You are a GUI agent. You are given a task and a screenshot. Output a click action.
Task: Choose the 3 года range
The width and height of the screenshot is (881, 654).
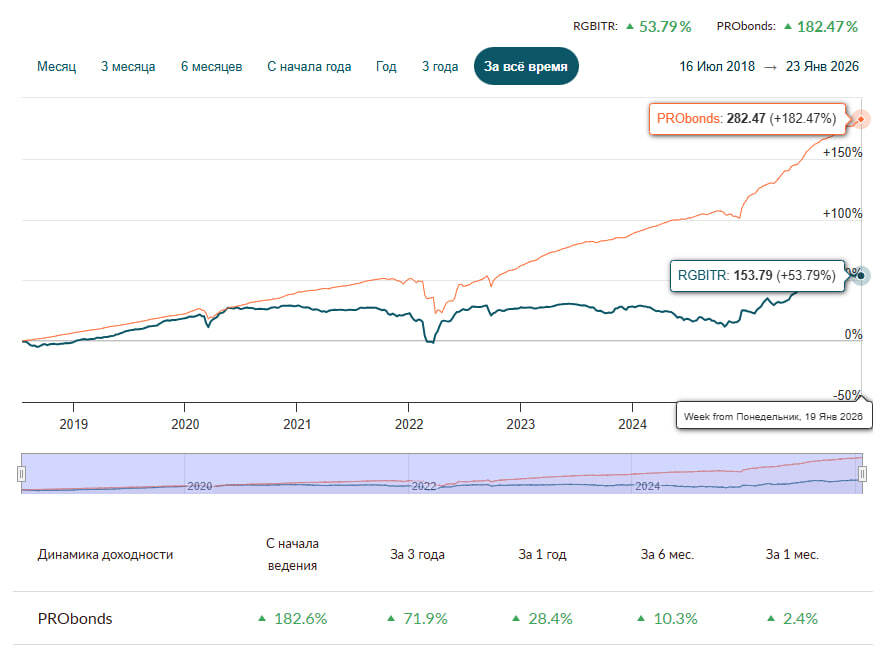click(440, 67)
